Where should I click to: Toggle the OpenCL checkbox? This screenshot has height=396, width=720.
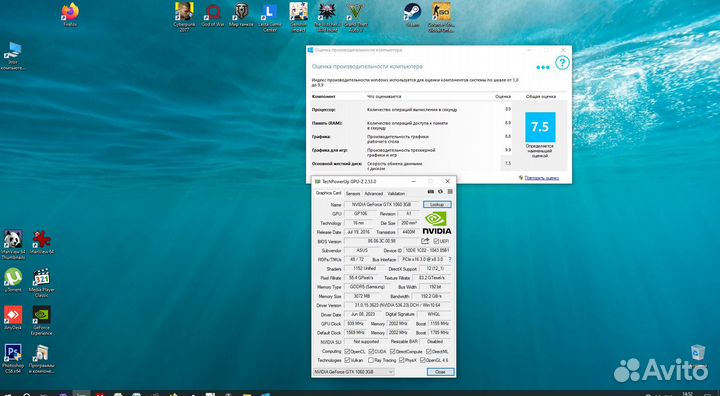[x=347, y=351]
